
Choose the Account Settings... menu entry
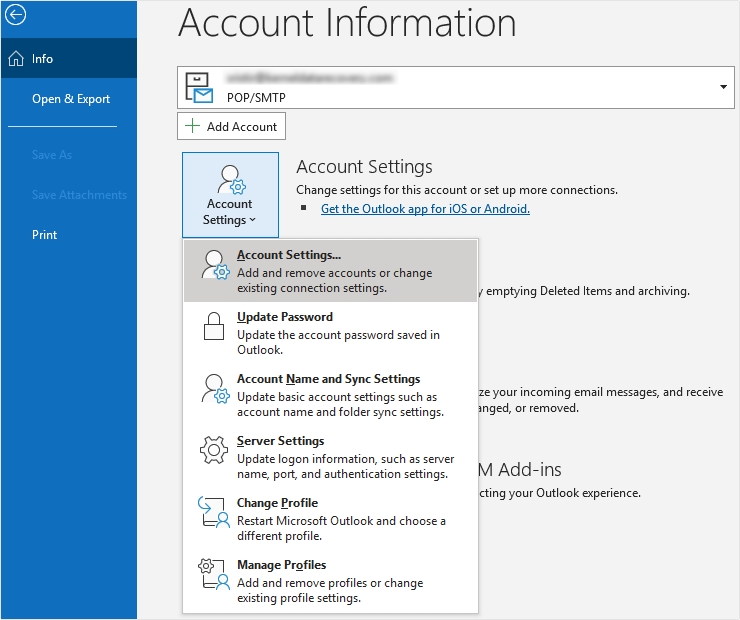point(330,271)
